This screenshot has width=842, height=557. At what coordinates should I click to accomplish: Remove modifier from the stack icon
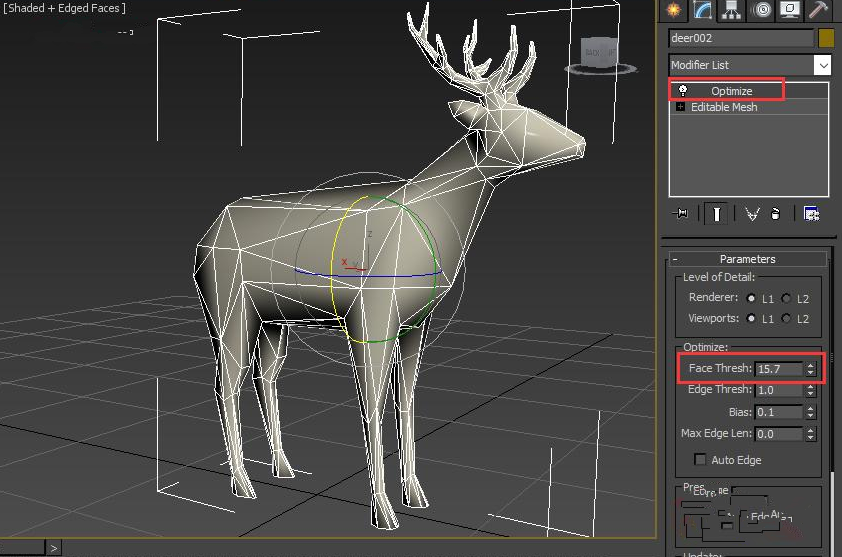click(775, 214)
